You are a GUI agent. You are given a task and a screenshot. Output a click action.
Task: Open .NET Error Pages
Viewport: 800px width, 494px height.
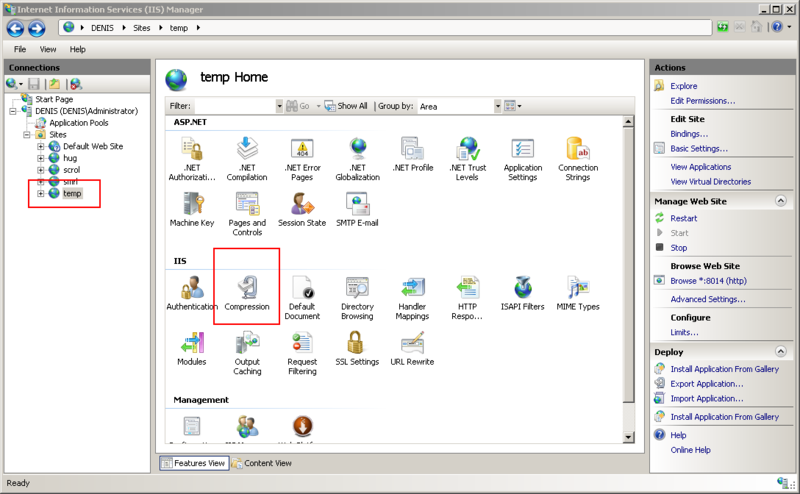tap(302, 158)
